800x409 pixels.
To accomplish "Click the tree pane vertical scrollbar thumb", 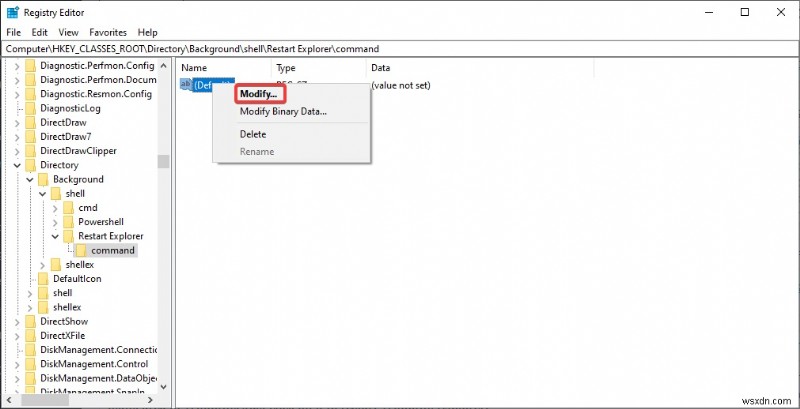I will click(163, 162).
